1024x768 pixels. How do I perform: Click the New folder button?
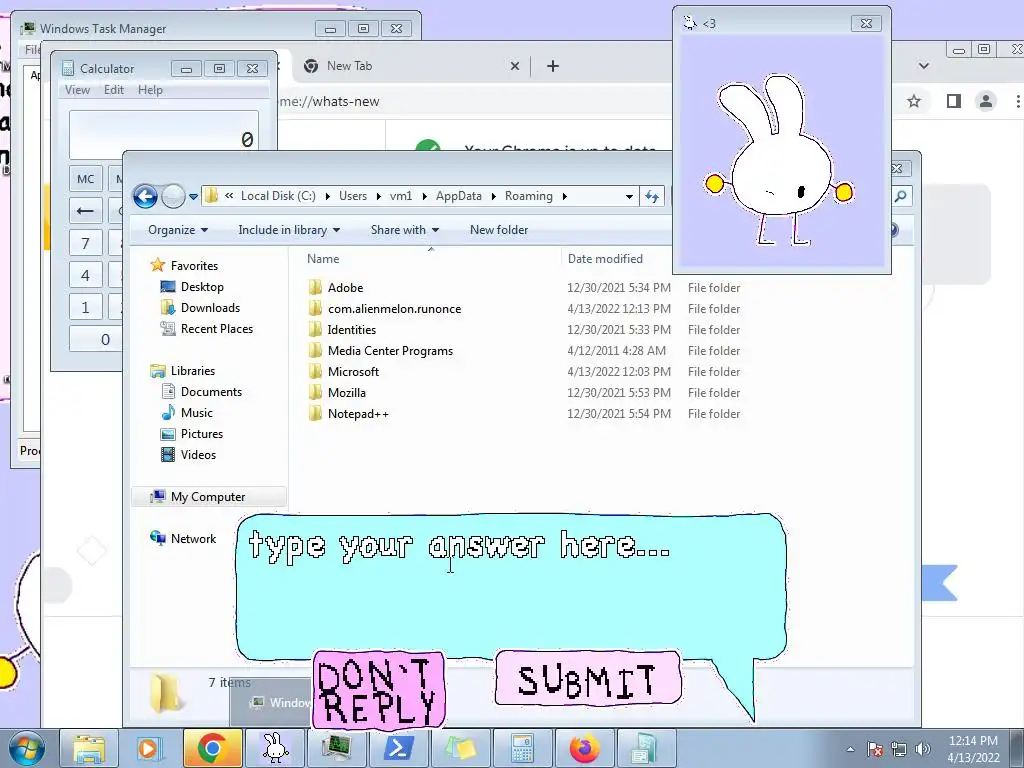pyautogui.click(x=499, y=230)
